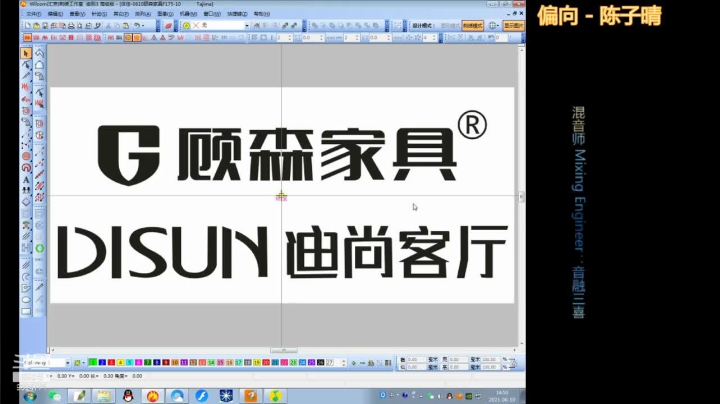The image size is (720, 404).
Task: Toggle the 显示图片 show picture button
Action: point(513,25)
